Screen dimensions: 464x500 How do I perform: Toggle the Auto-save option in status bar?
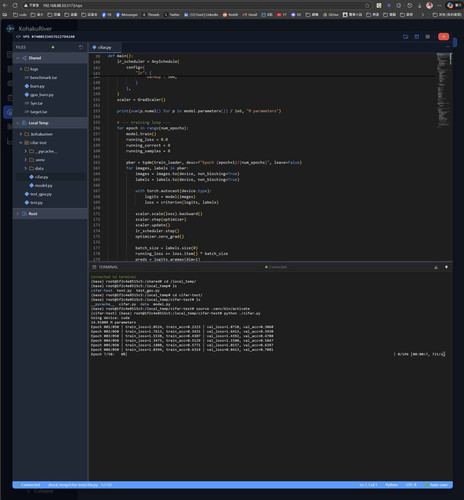(437, 485)
